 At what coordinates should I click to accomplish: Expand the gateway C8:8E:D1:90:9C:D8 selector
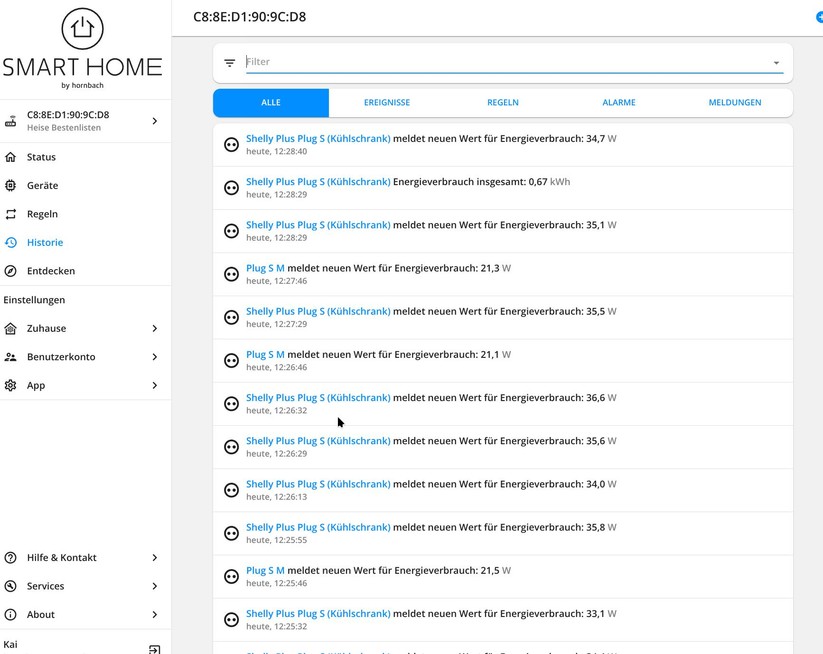(x=154, y=121)
